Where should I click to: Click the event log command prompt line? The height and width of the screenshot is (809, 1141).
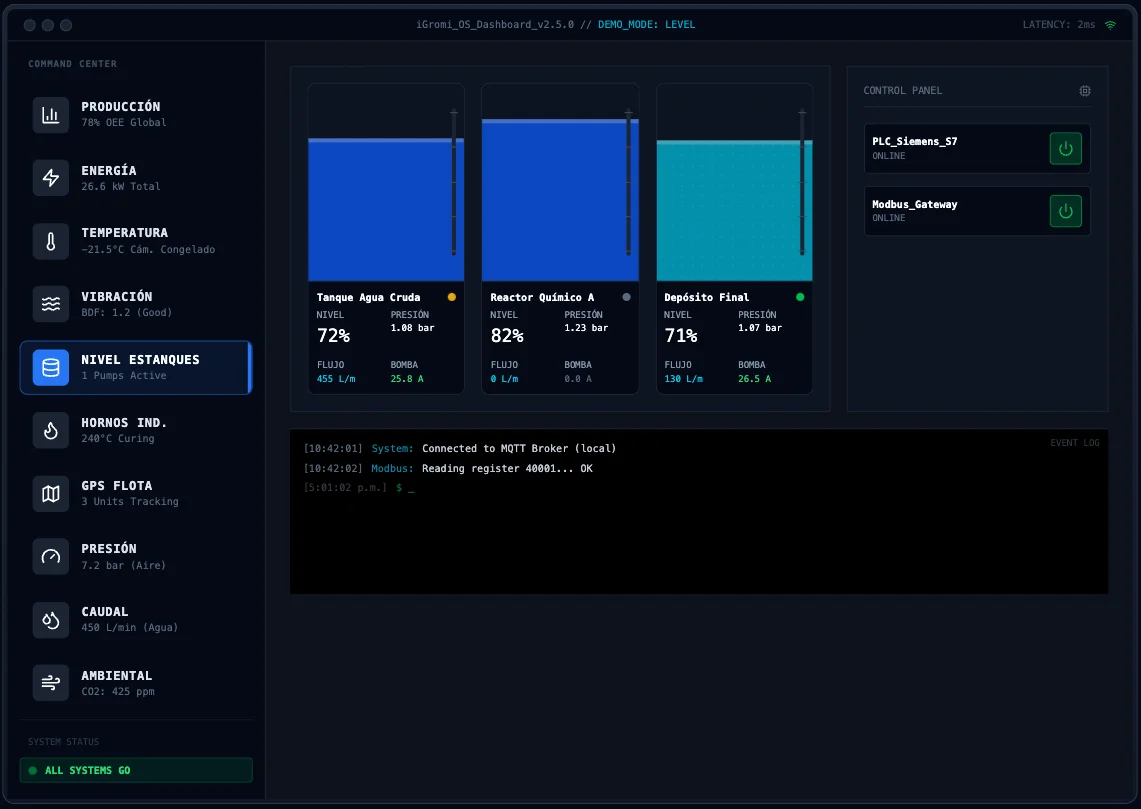pos(359,488)
